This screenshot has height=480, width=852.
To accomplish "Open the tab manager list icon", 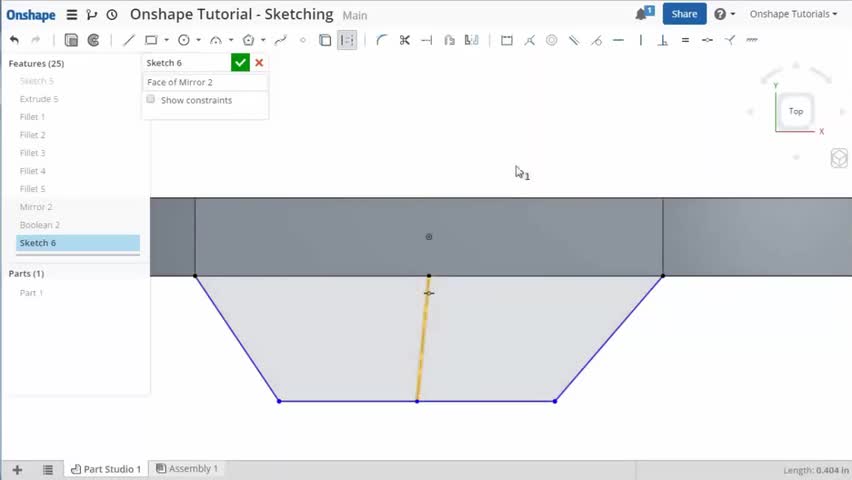I will (x=48, y=470).
